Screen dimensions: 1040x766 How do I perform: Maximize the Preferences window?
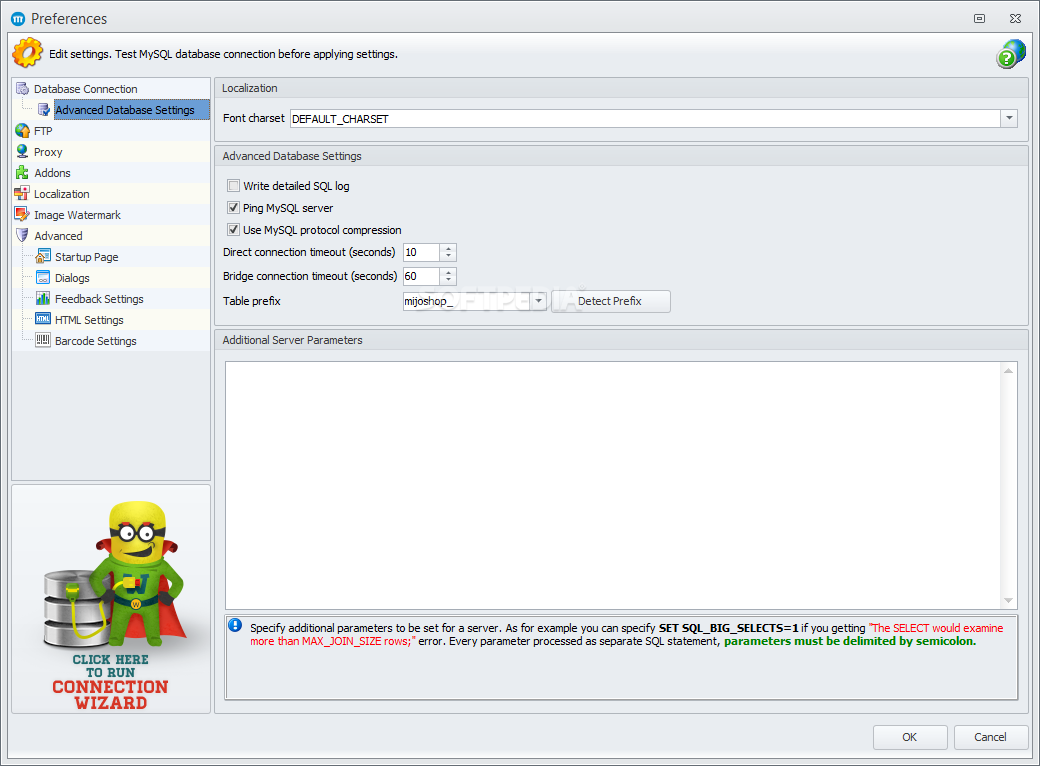coord(979,19)
